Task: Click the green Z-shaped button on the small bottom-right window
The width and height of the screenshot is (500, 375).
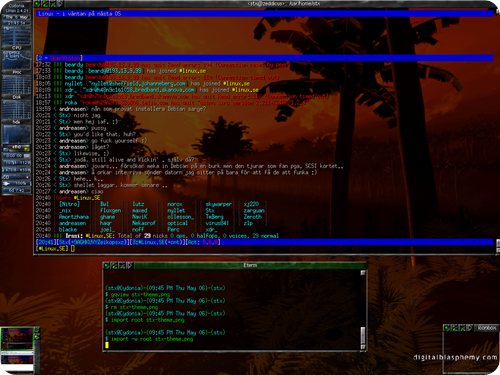Action: click(454, 328)
